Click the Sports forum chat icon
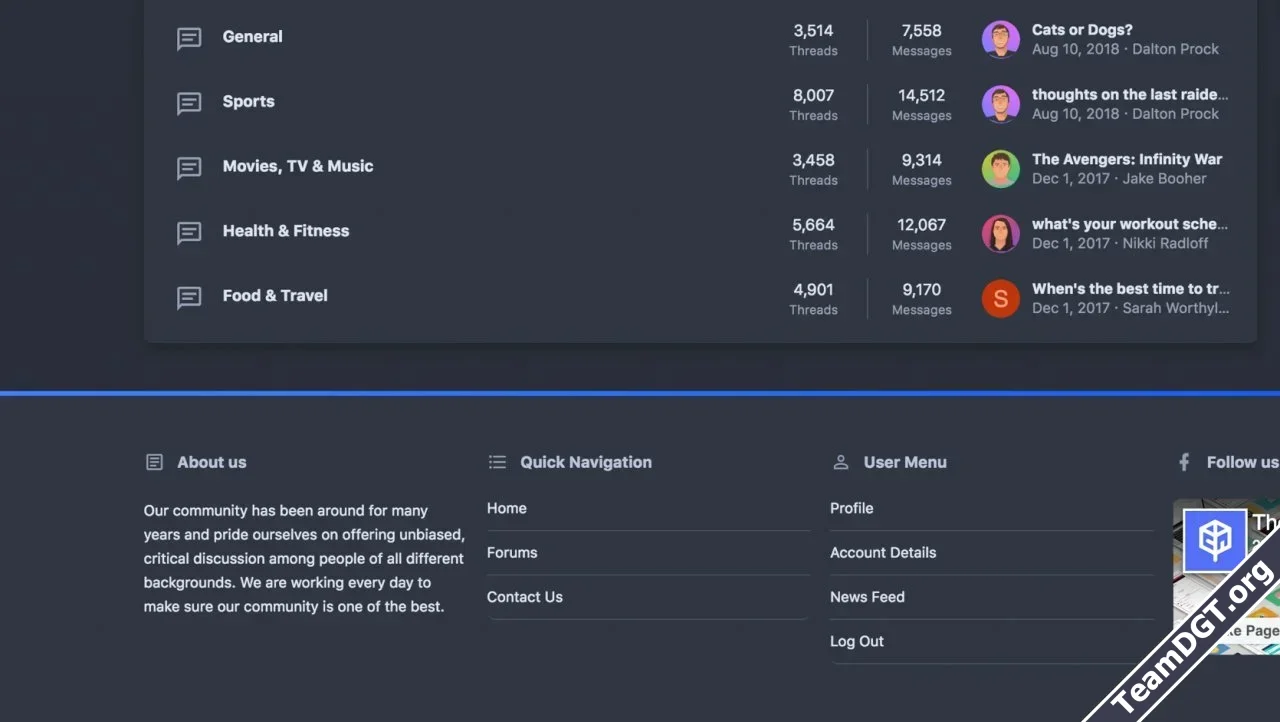Viewport: 1280px width, 722px height. [x=189, y=103]
